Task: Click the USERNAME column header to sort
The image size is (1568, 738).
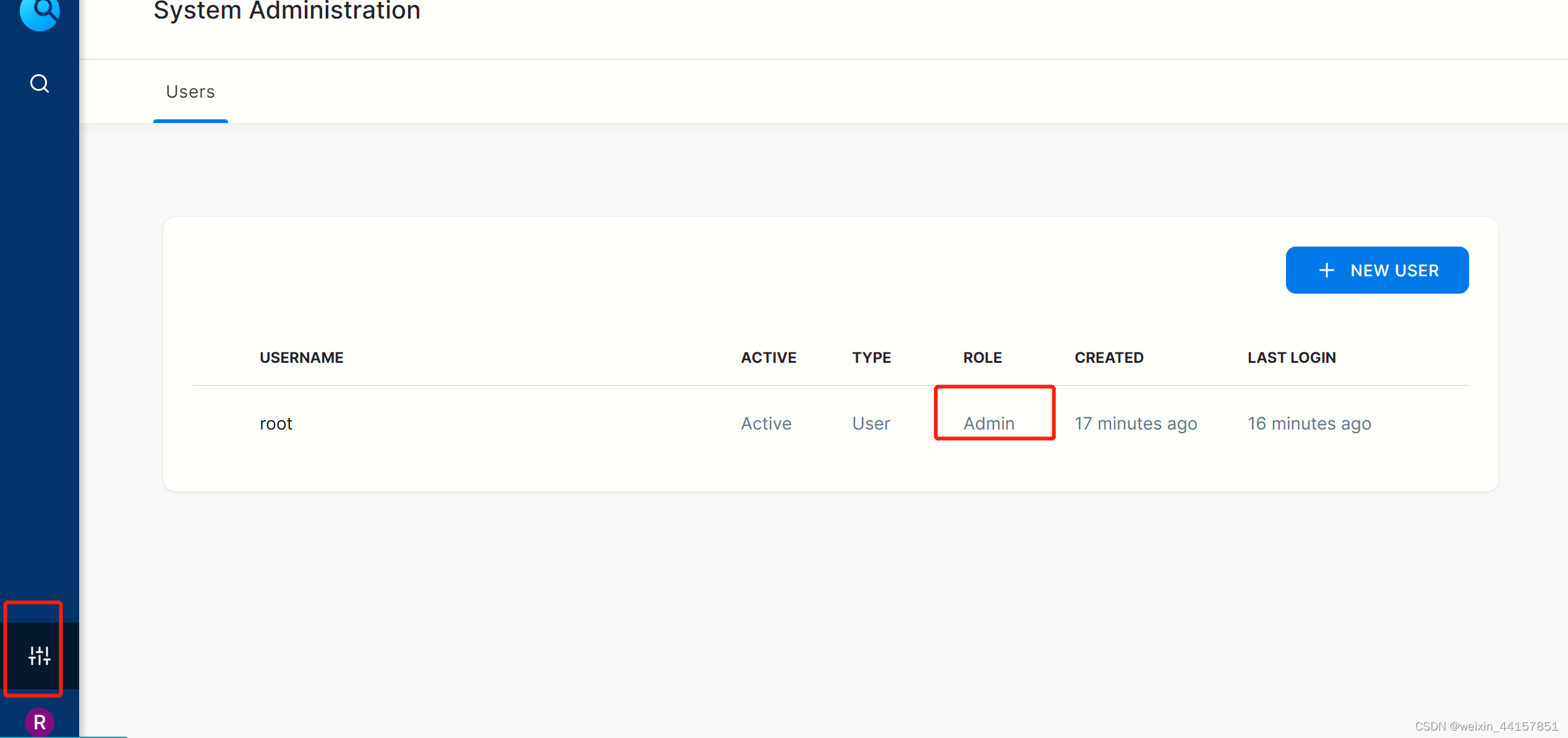Action: pyautogui.click(x=300, y=357)
